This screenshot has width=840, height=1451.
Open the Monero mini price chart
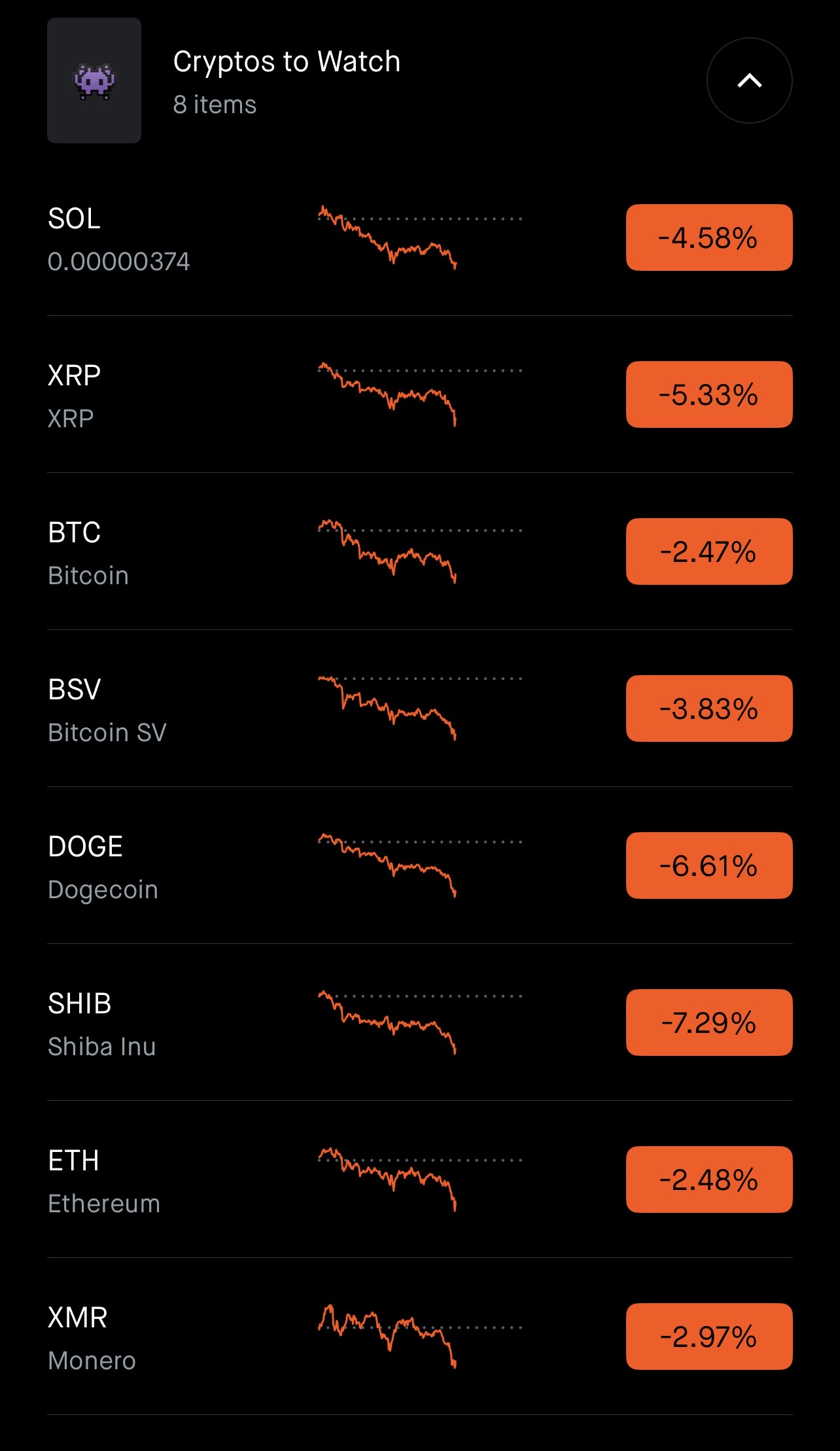click(419, 1337)
